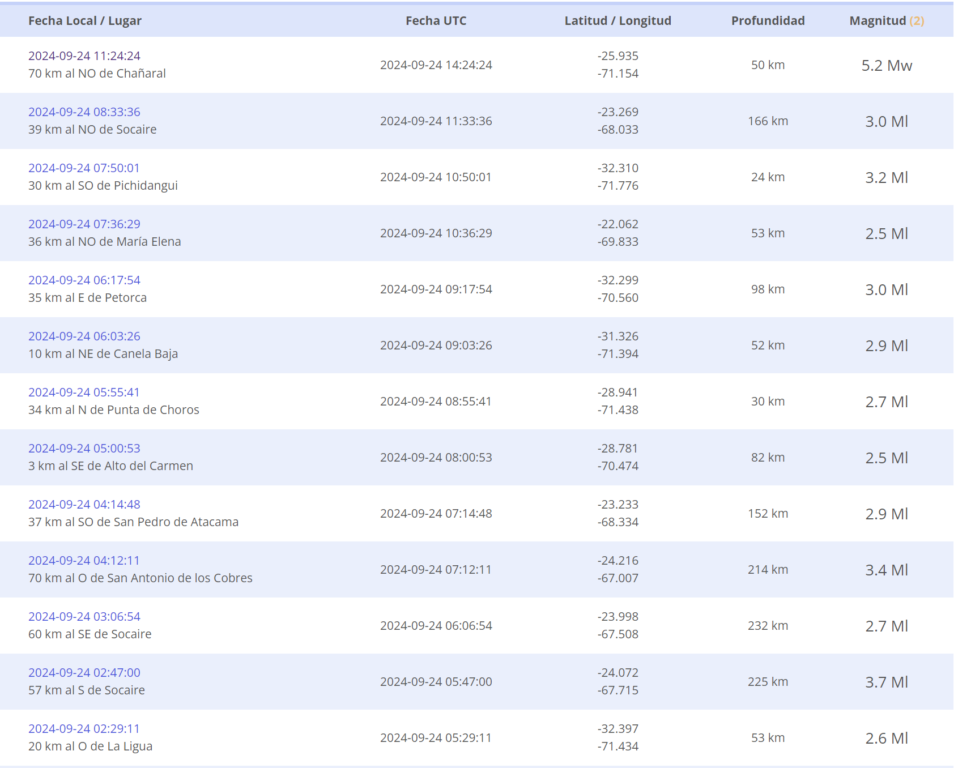Viewport: 954px width, 768px height.
Task: Open the 05:00:53 Alto del Carmen event
Action: tap(84, 448)
